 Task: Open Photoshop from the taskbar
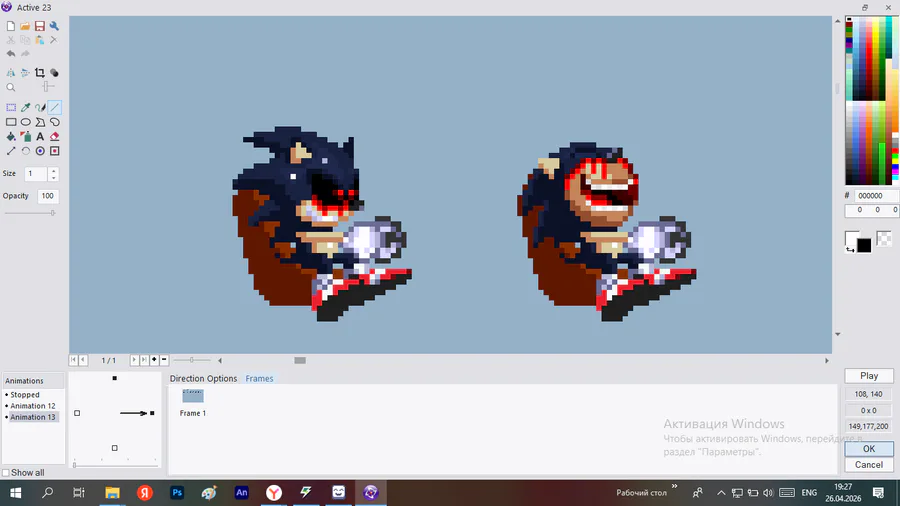tap(177, 492)
